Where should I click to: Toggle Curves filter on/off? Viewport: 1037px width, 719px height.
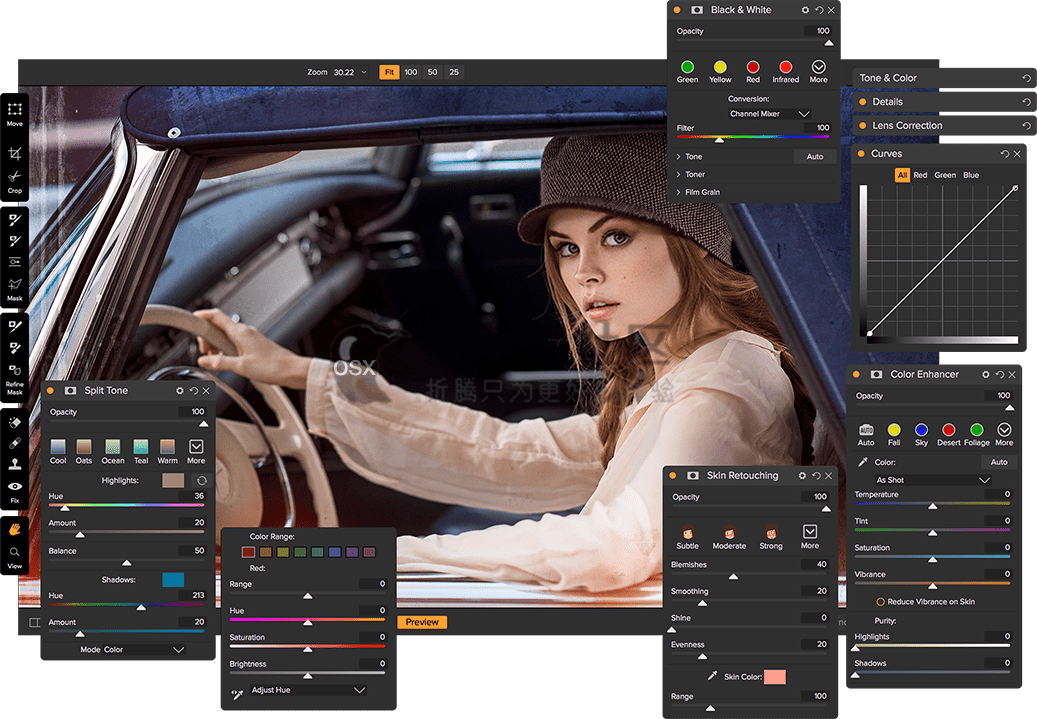[x=862, y=153]
